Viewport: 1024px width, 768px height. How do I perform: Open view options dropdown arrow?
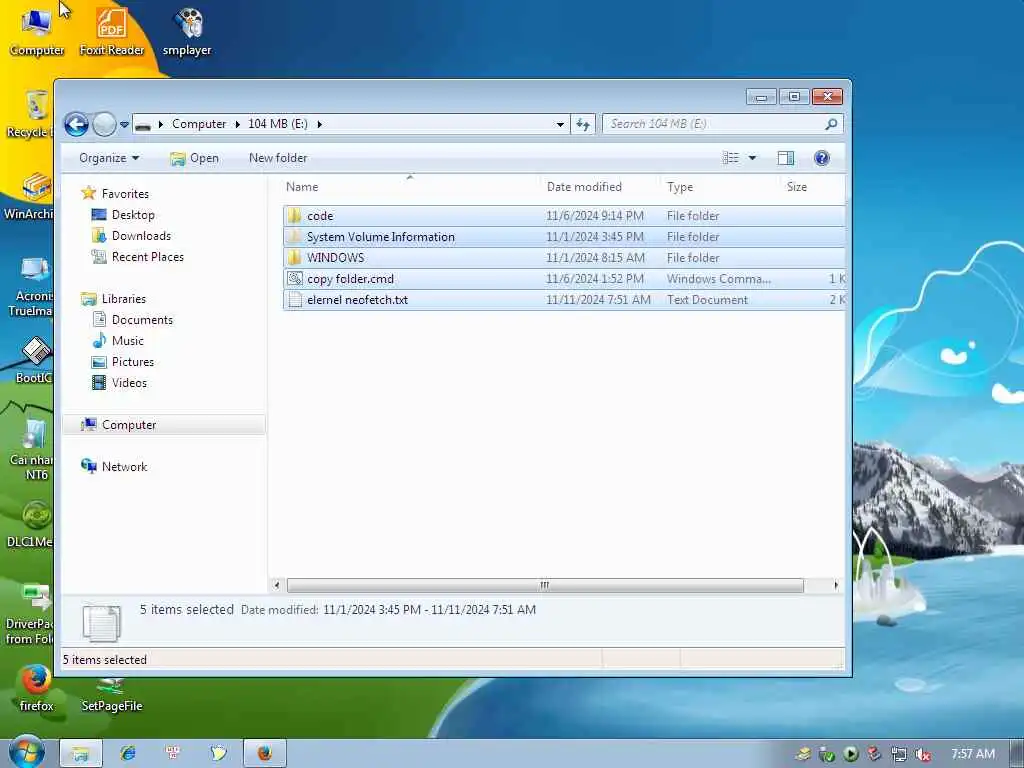pos(752,158)
